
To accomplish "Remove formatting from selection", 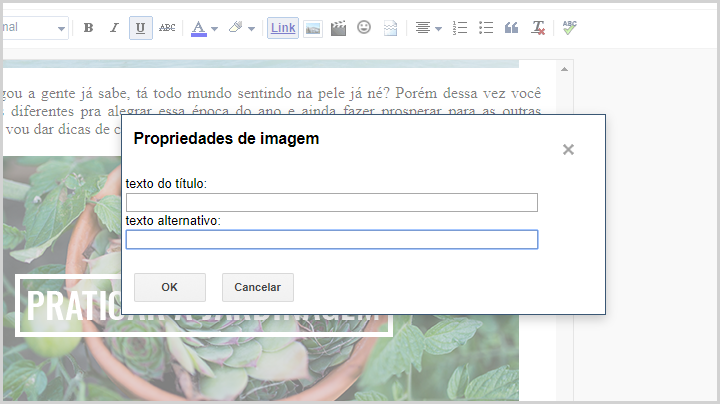I will tap(538, 28).
